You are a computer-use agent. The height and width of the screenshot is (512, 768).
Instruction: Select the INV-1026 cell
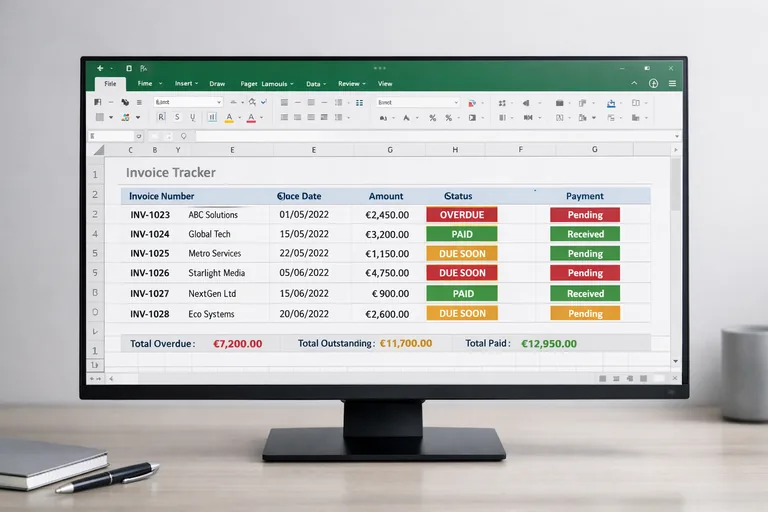(x=150, y=273)
